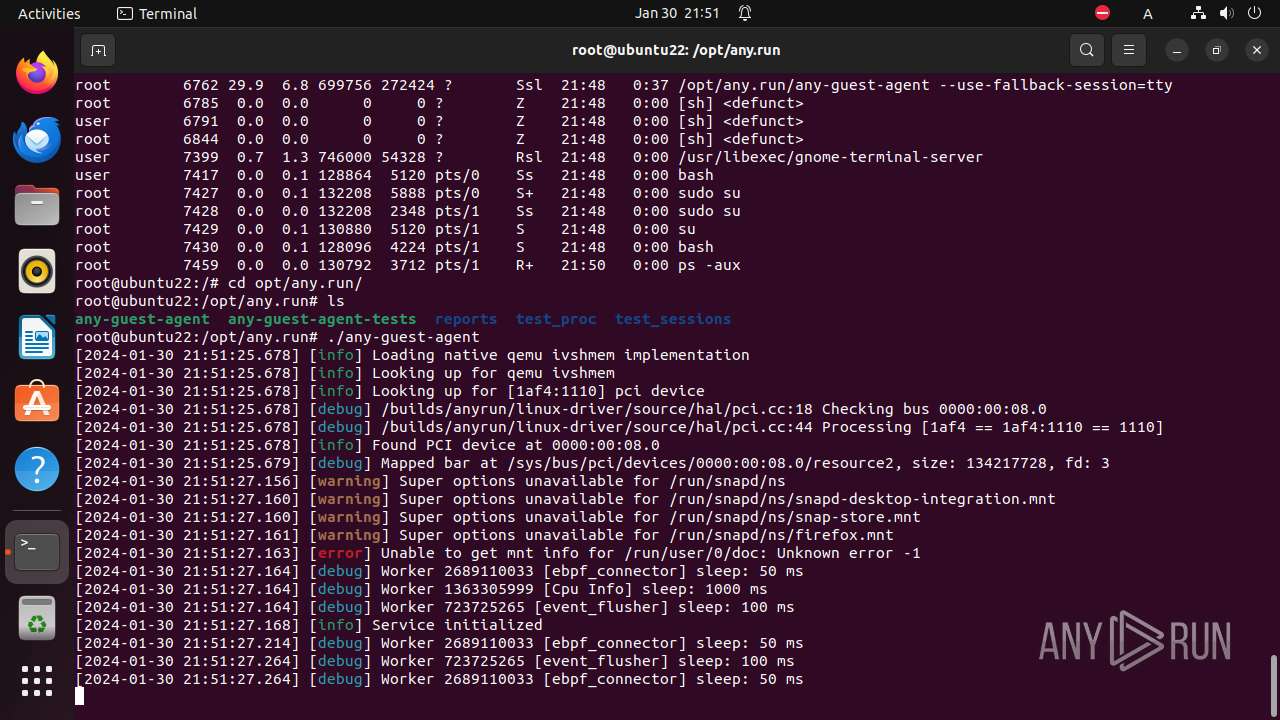Image resolution: width=1280 pixels, height=720 pixels.
Task: Click the notification bell icon in top bar
Action: coord(745,13)
